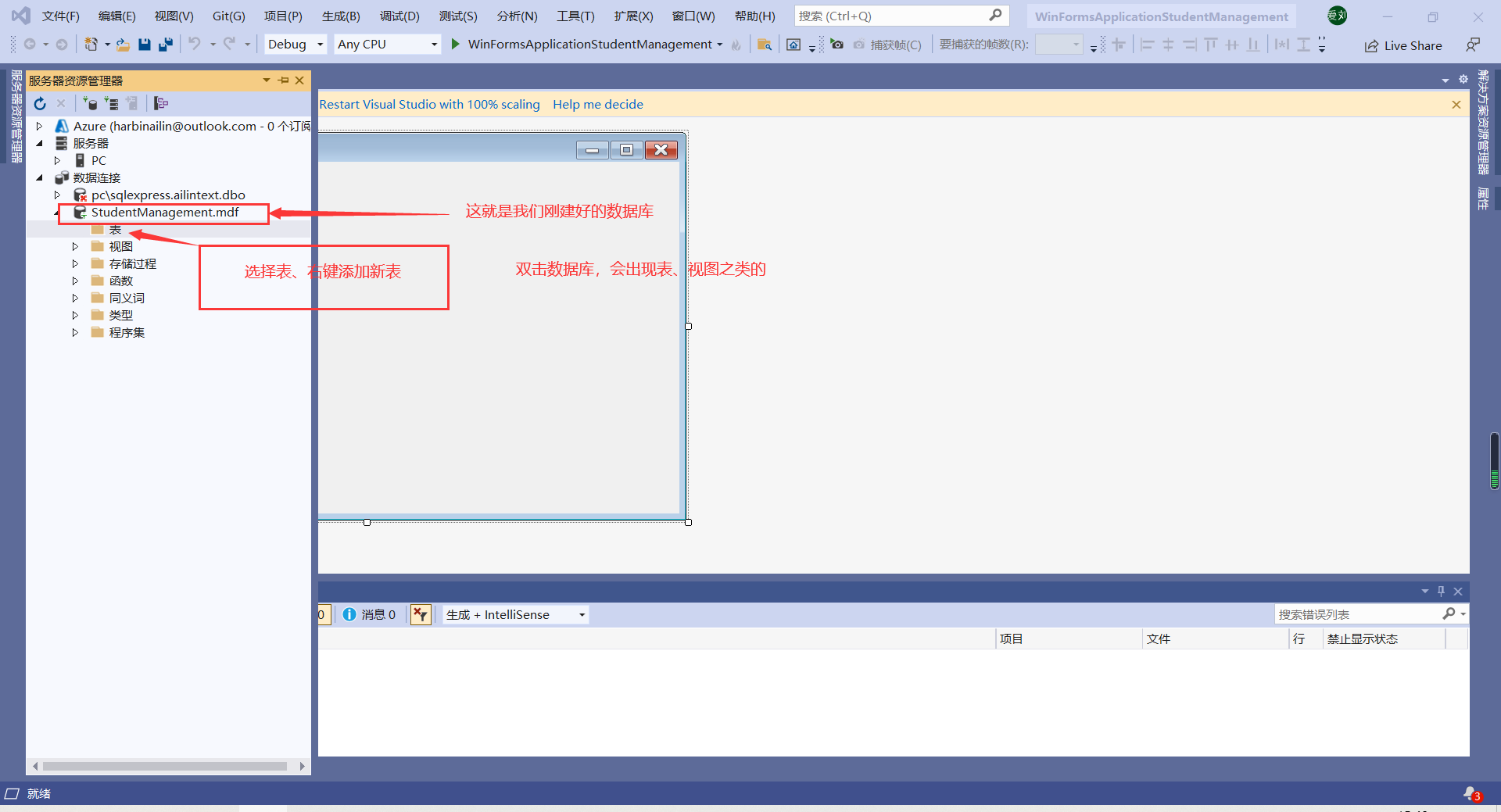Select the Connect to Database icon
The image size is (1501, 812).
click(91, 103)
